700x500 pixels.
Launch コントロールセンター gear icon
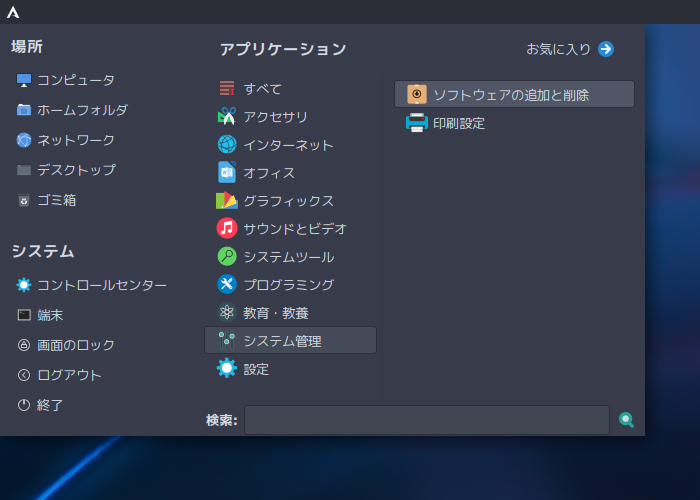(x=24, y=285)
